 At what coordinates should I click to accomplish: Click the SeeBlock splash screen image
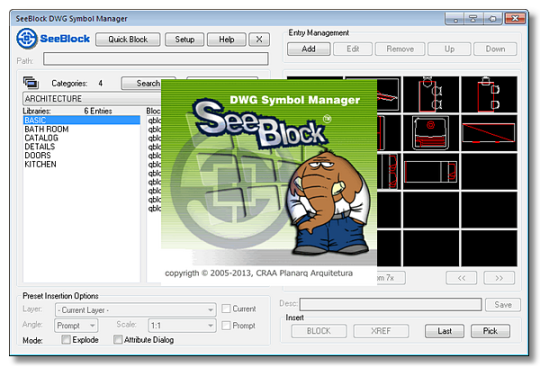(x=269, y=182)
